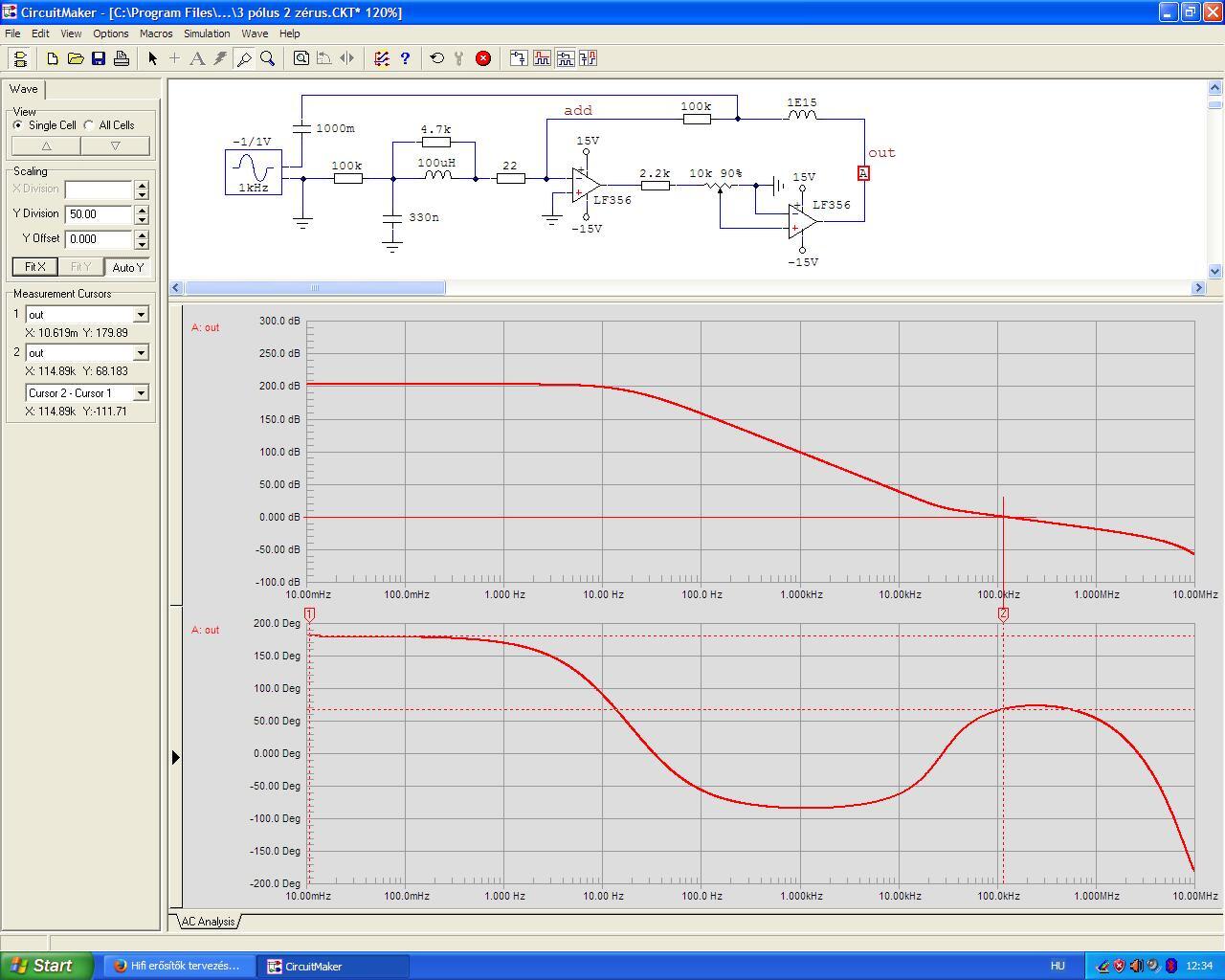Screen dimensions: 1225x980
Task: Click the Mirror toolbar icon
Action: coord(347,58)
